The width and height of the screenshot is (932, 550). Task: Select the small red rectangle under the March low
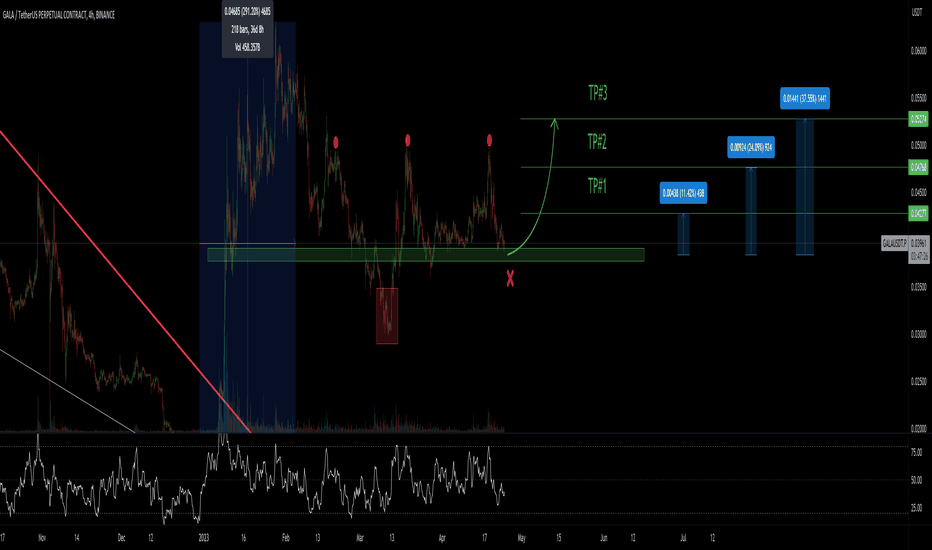387,316
